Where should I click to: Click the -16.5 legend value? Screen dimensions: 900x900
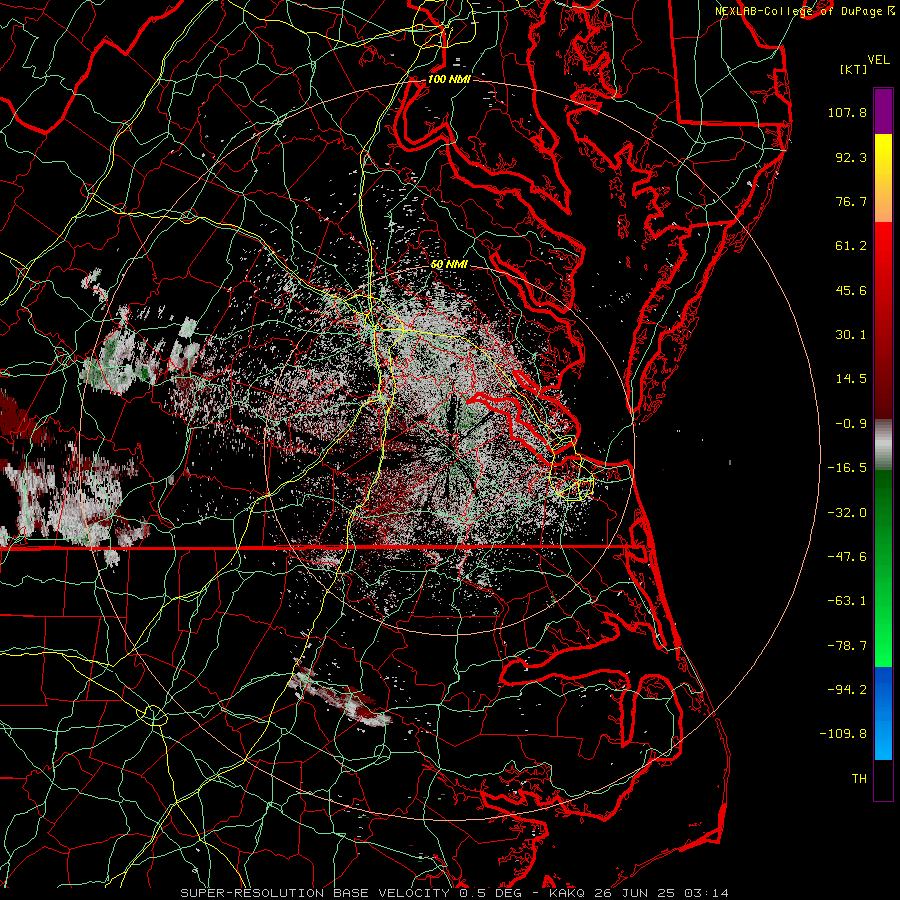[847, 468]
